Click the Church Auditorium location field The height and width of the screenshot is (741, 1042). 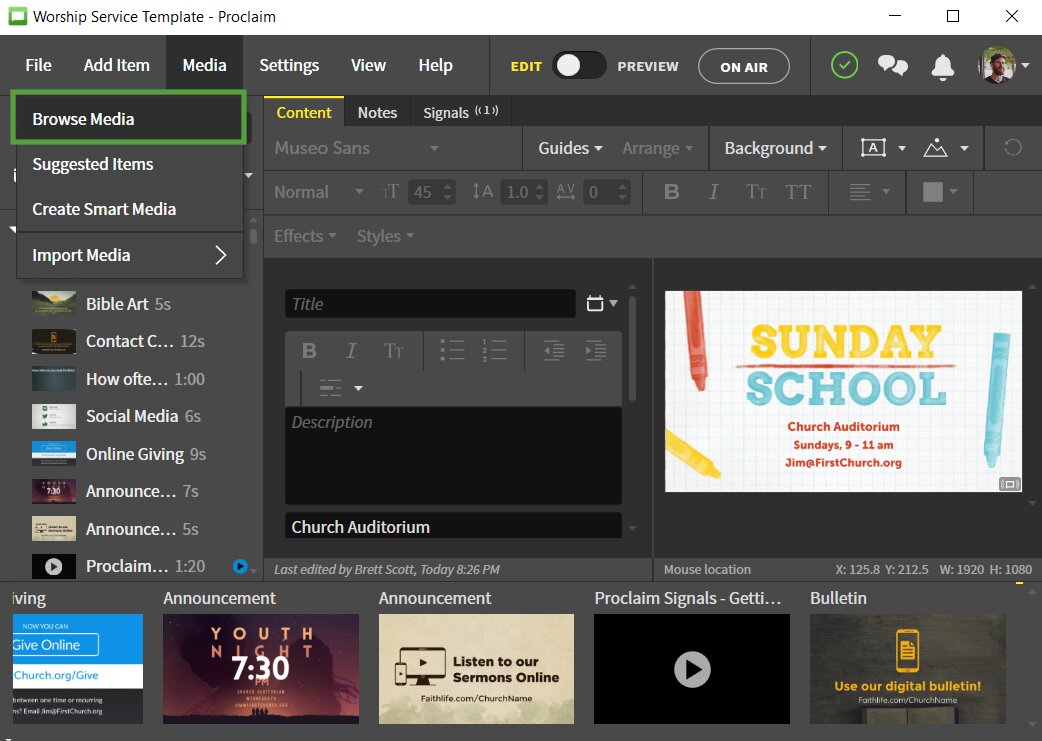[453, 526]
